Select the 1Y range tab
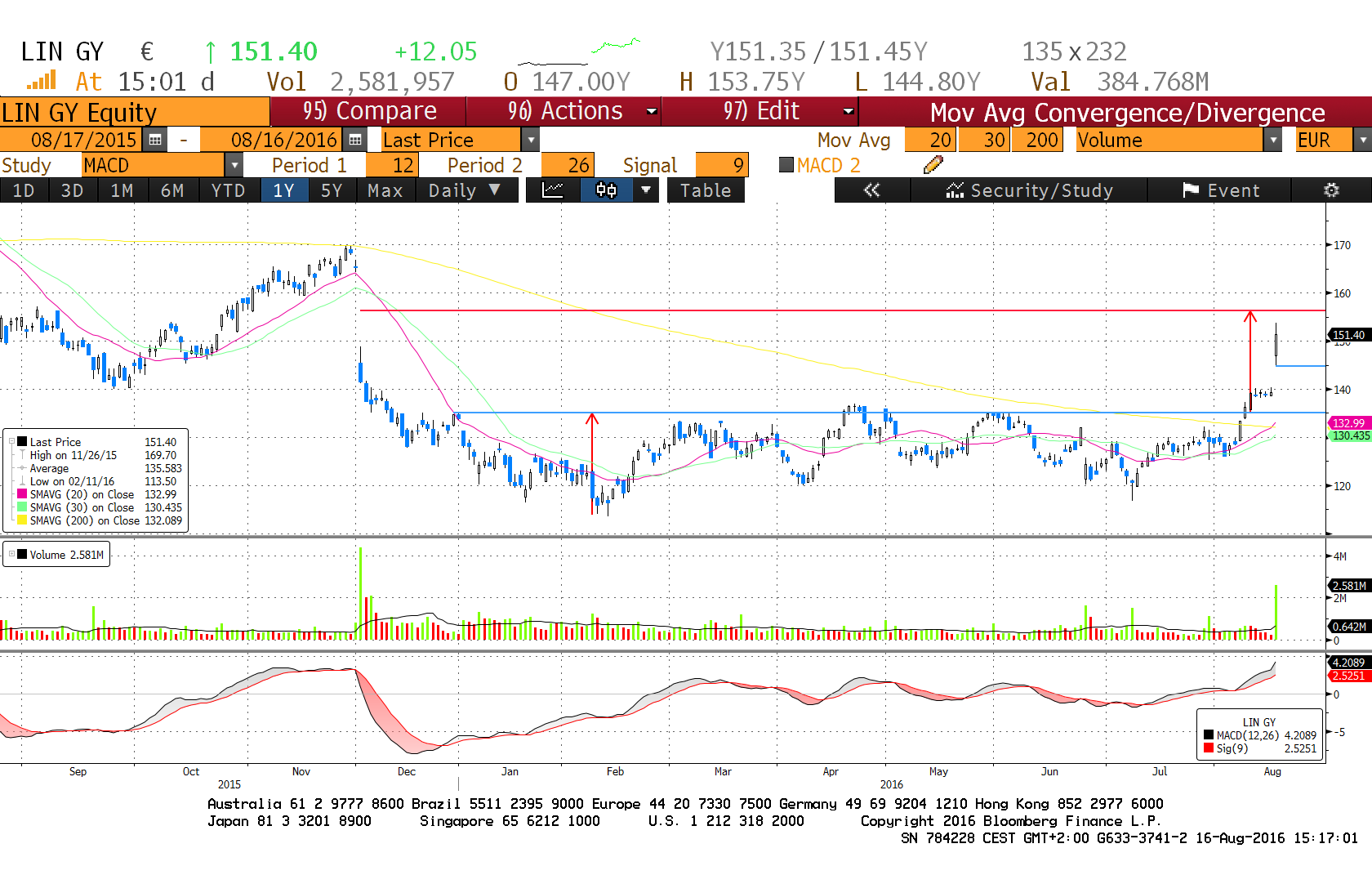 coord(284,190)
